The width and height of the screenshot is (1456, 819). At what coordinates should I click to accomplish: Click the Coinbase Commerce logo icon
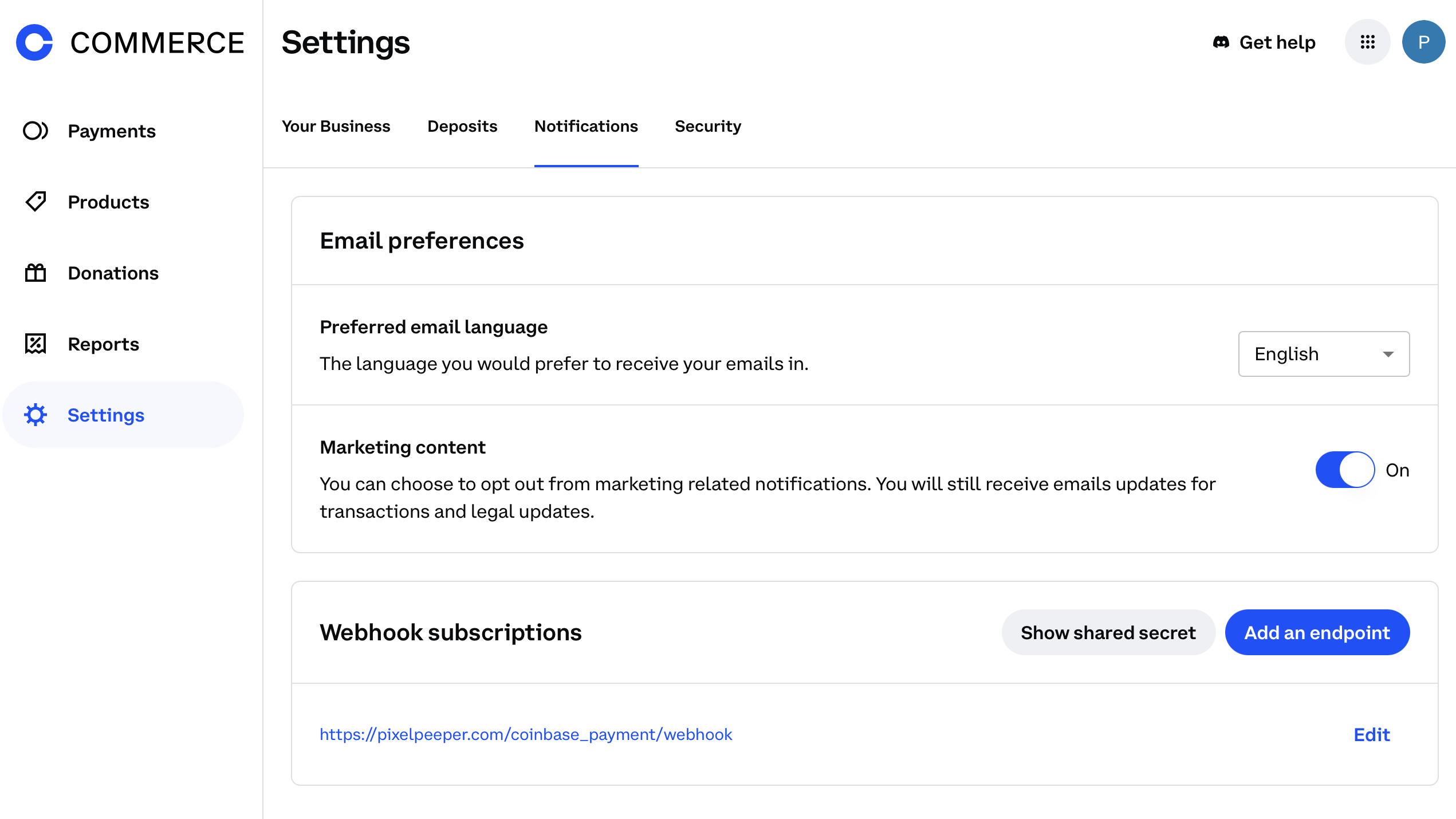click(x=34, y=42)
